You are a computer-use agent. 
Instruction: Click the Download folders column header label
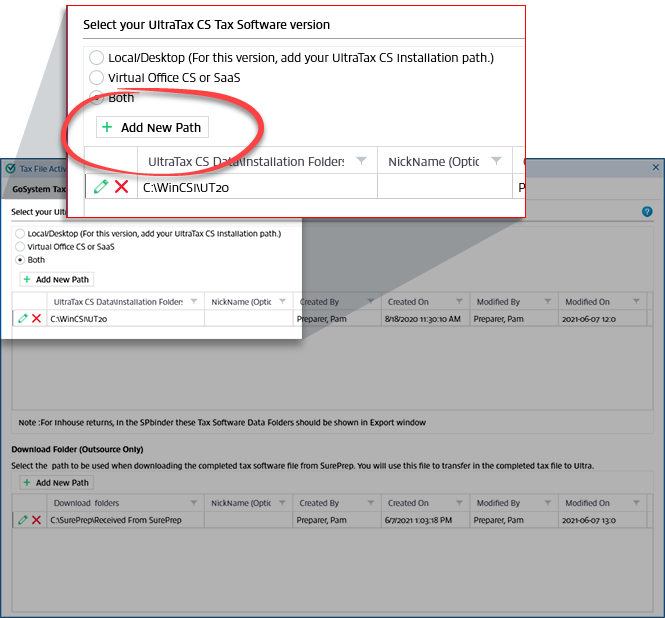(x=86, y=503)
